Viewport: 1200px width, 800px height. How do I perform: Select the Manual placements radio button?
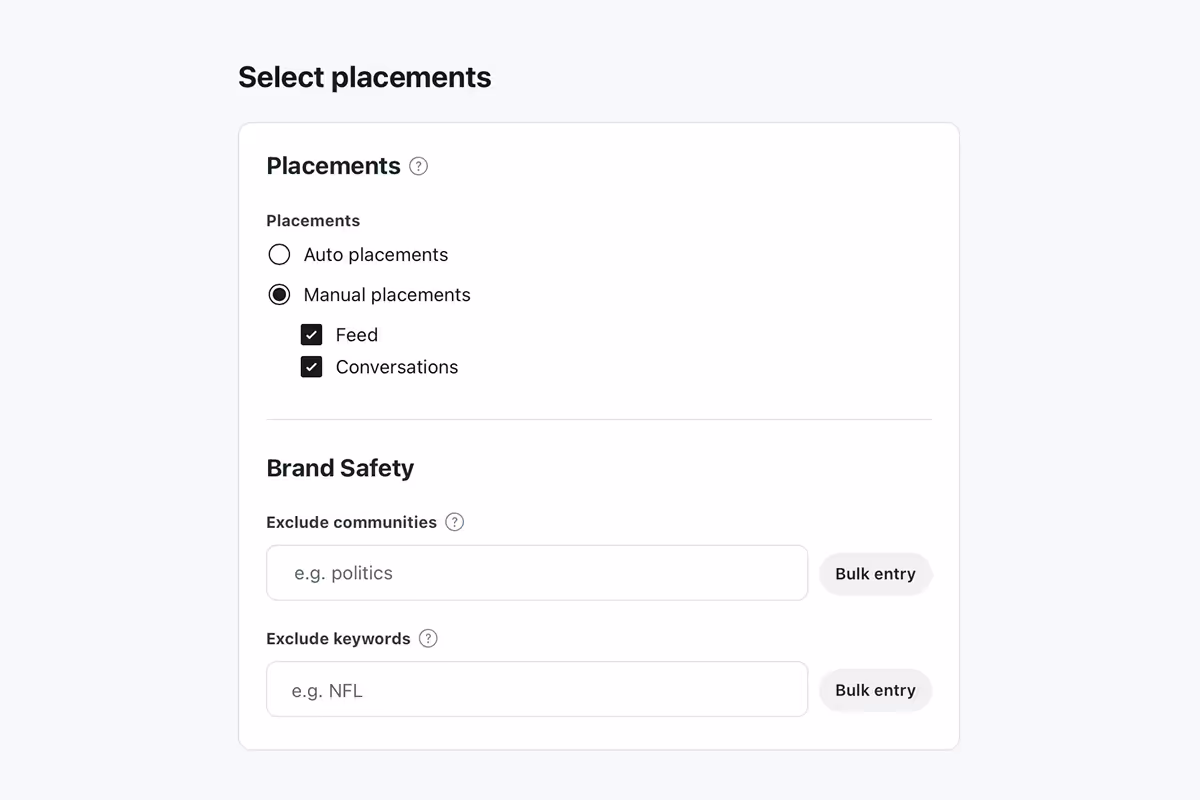pos(279,294)
